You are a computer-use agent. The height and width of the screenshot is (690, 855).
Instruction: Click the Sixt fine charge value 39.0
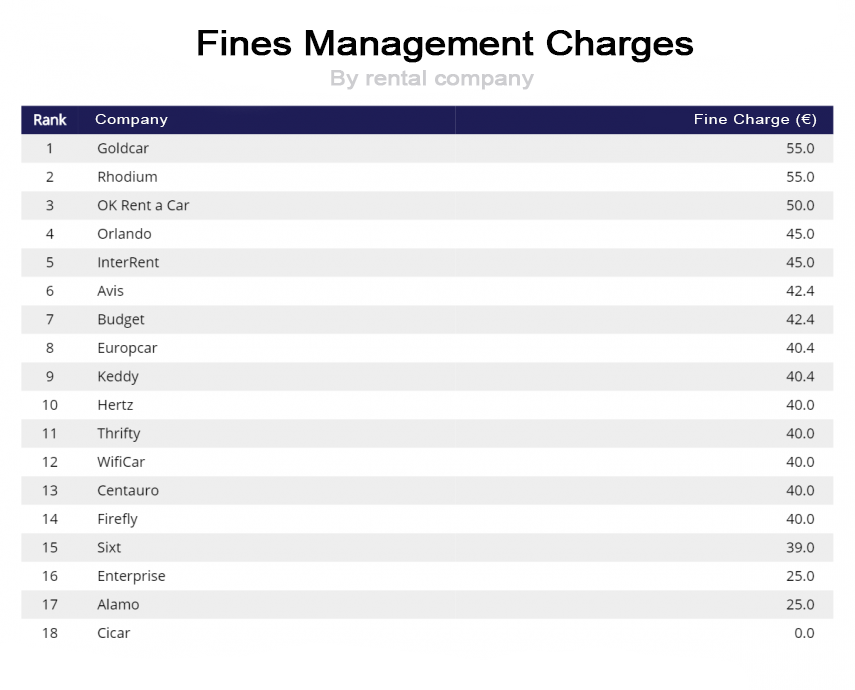pyautogui.click(x=800, y=548)
